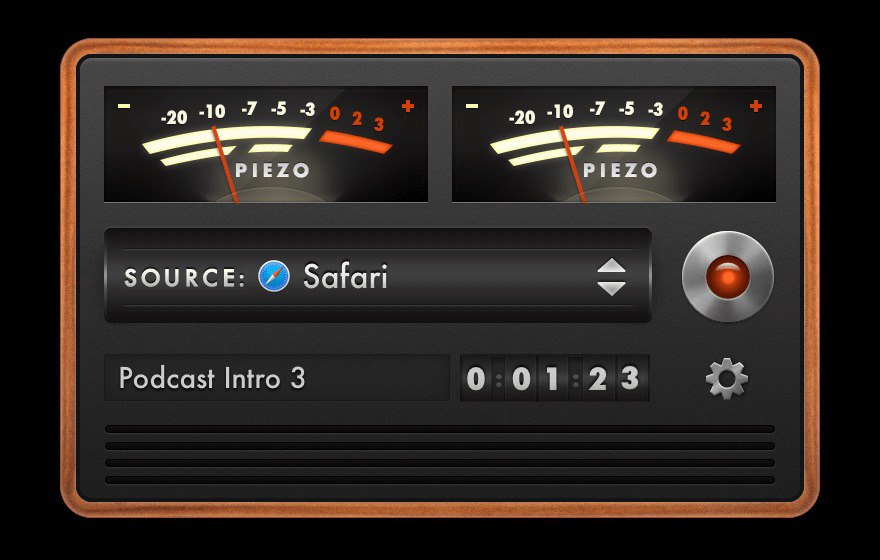Screen dimensions: 880x560
Task: Click the left meter's red needle
Action: (224, 164)
